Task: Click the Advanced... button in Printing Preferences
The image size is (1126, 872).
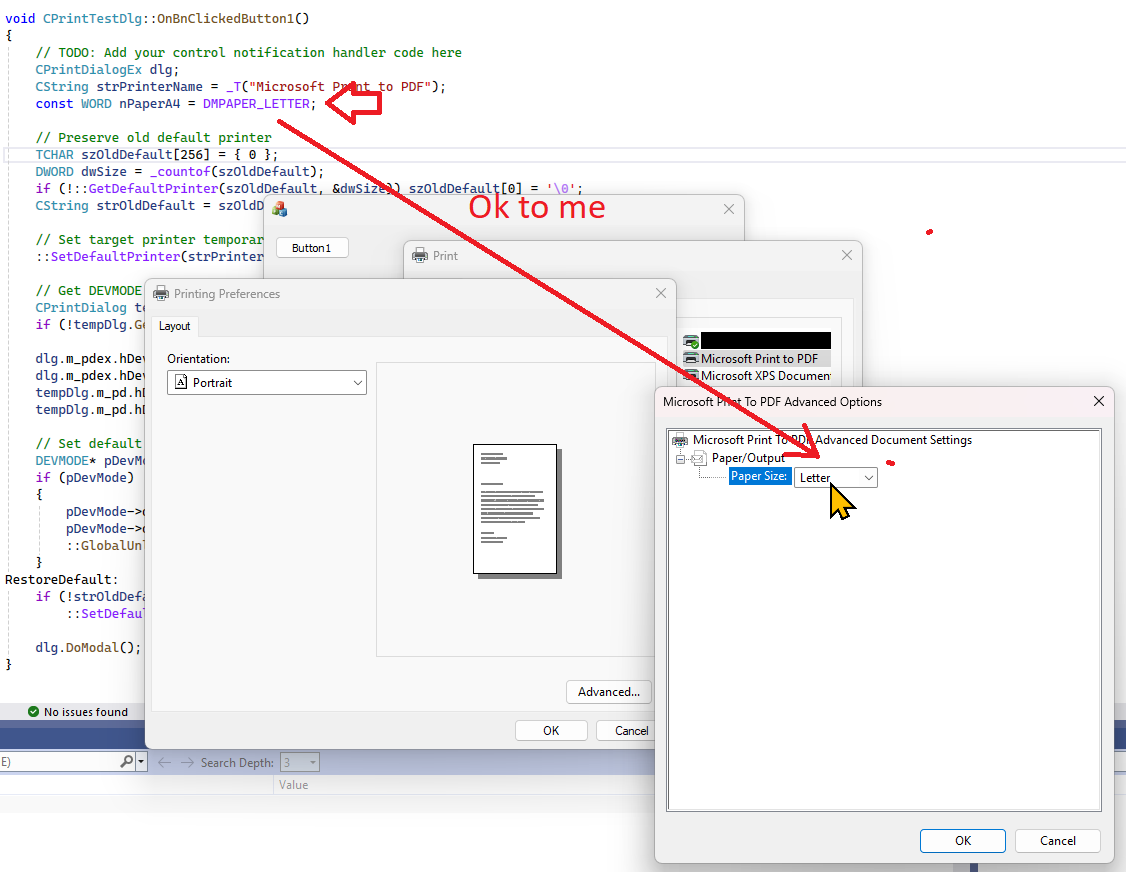Action: [608, 692]
